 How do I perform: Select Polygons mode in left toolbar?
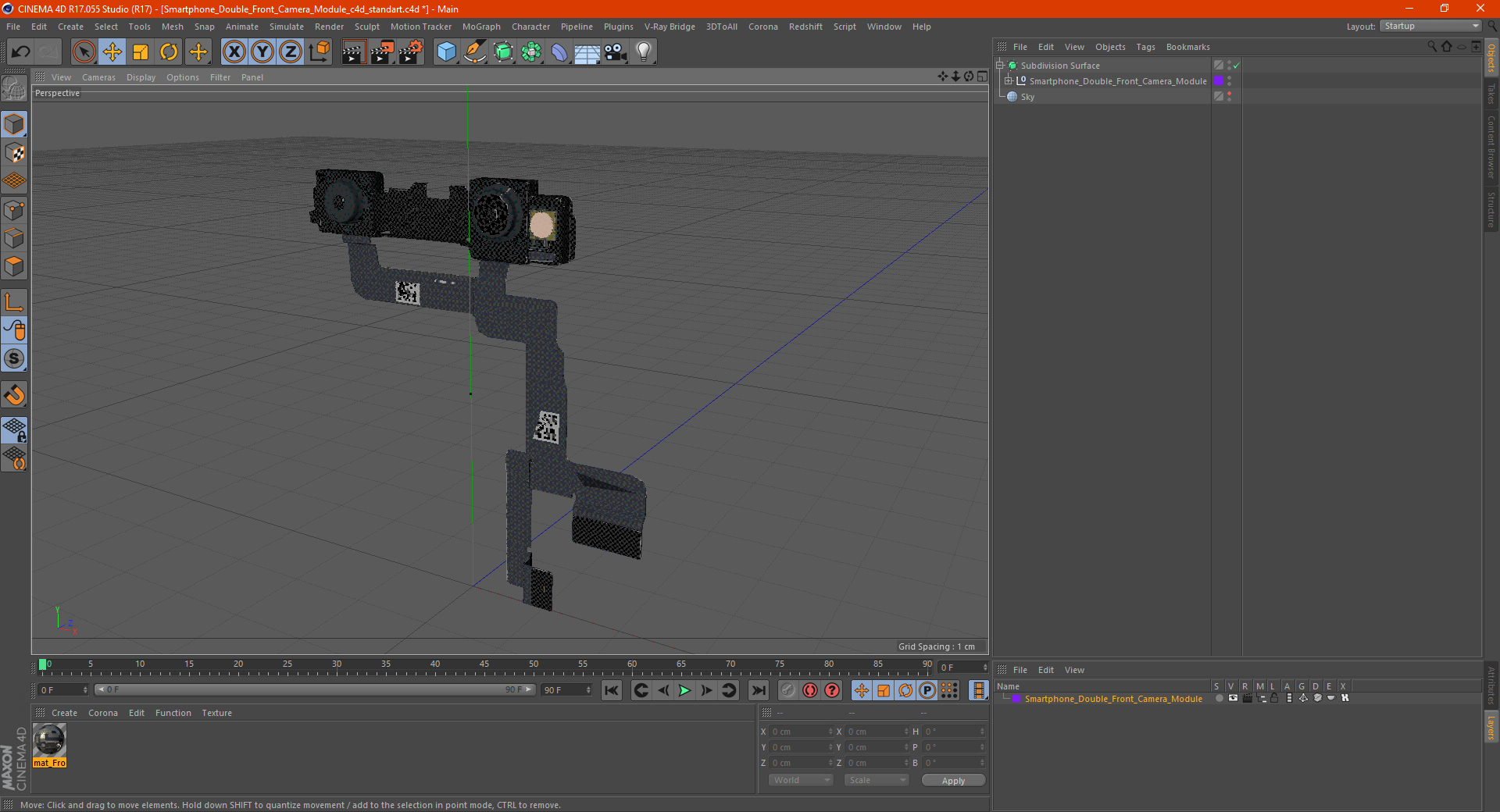(14, 266)
